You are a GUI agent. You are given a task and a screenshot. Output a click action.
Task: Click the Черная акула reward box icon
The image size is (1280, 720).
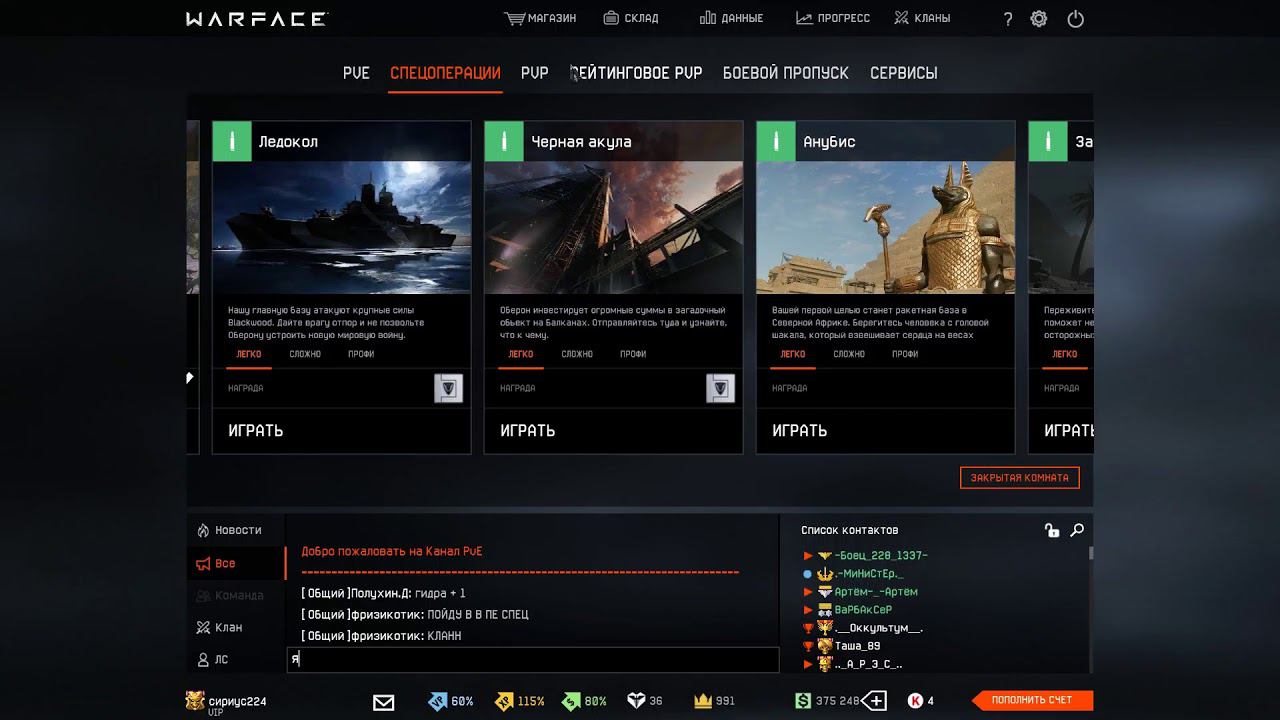click(x=721, y=388)
